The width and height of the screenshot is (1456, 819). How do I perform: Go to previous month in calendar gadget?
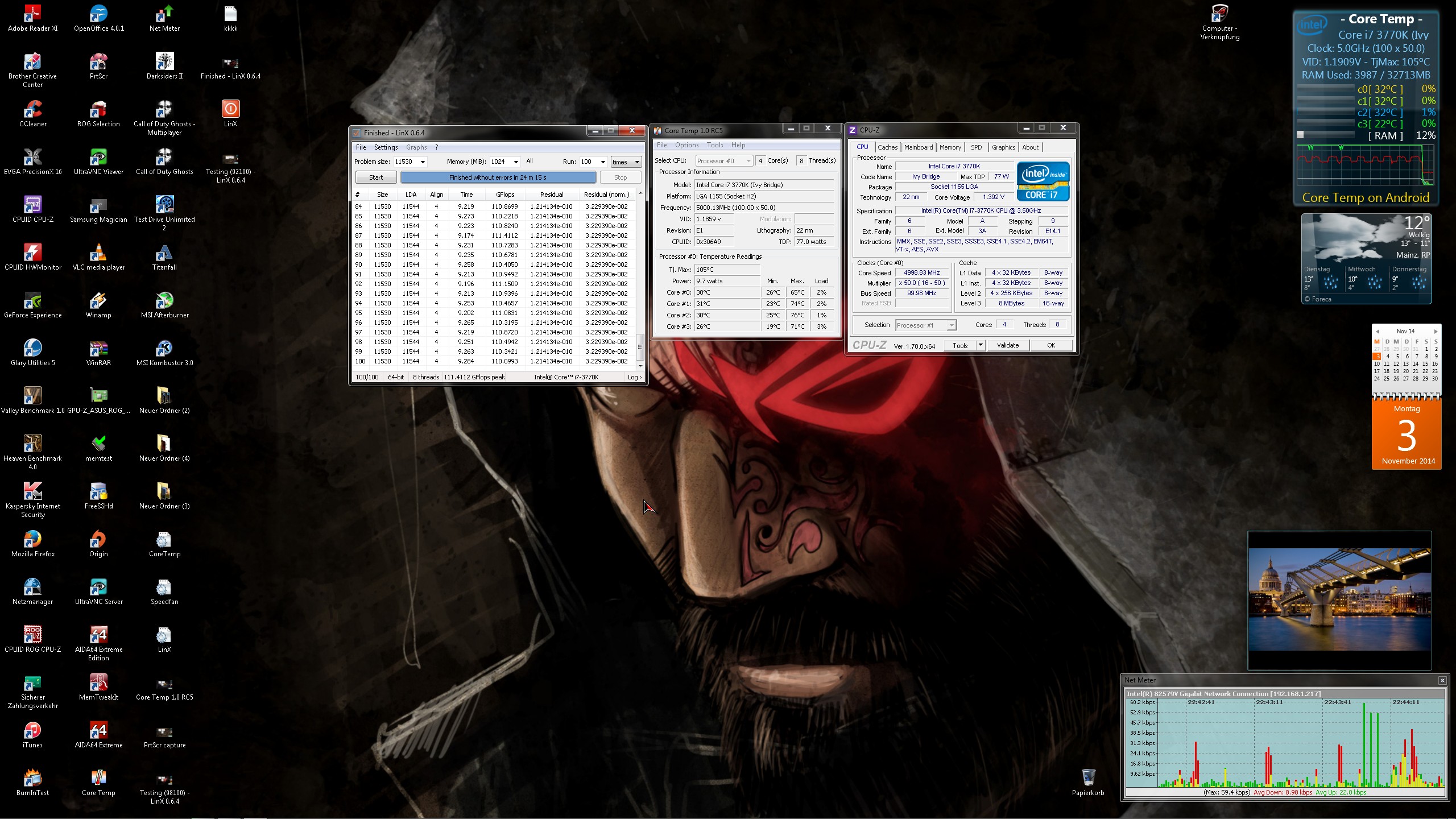tap(1378, 331)
